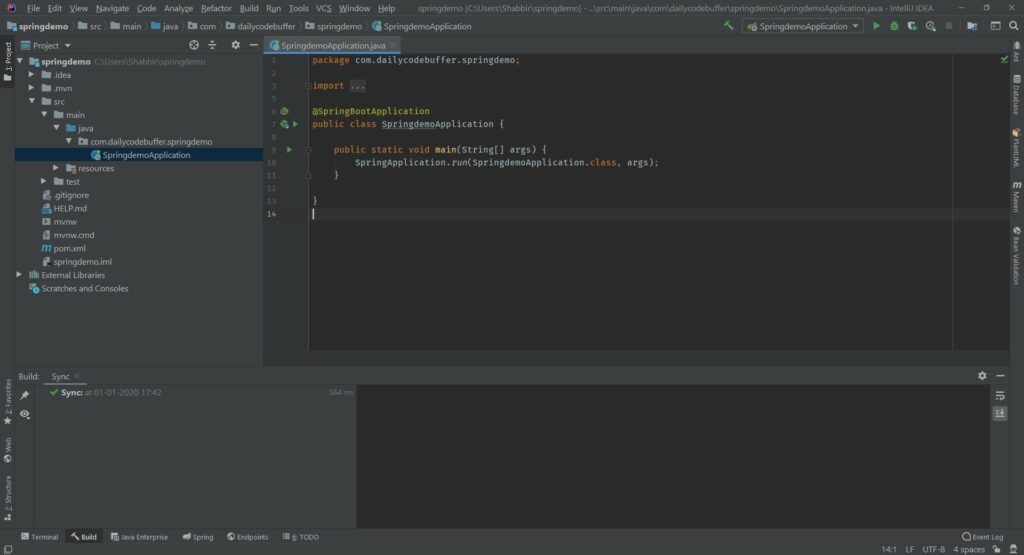This screenshot has width=1024, height=555.
Task: Run SpringdemoApplication with the green play button
Action: point(876,26)
